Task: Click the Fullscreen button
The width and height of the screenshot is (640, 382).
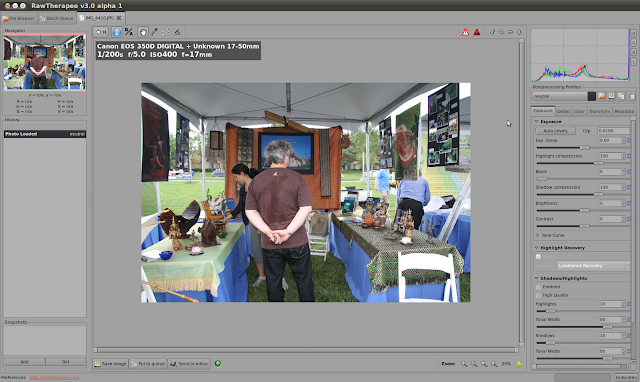Action: point(626,378)
